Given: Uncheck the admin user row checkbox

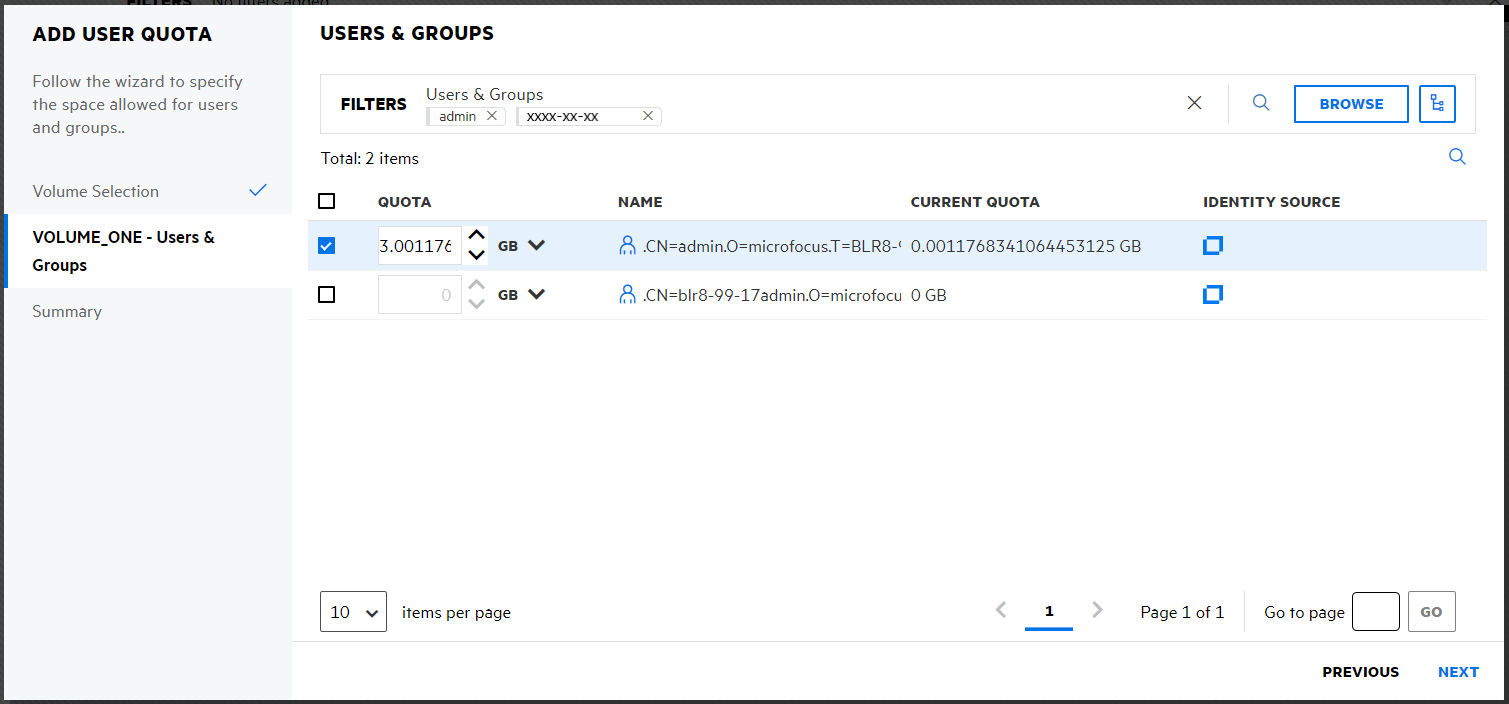Looking at the screenshot, I should pyautogui.click(x=326, y=246).
